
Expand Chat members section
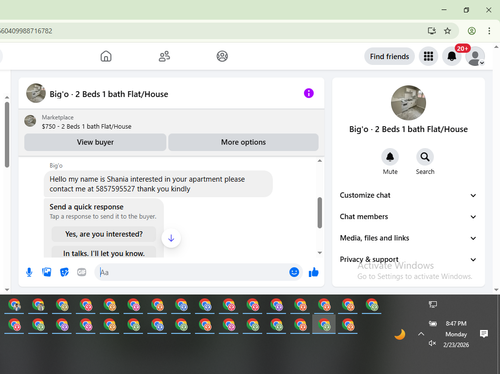[408, 217]
